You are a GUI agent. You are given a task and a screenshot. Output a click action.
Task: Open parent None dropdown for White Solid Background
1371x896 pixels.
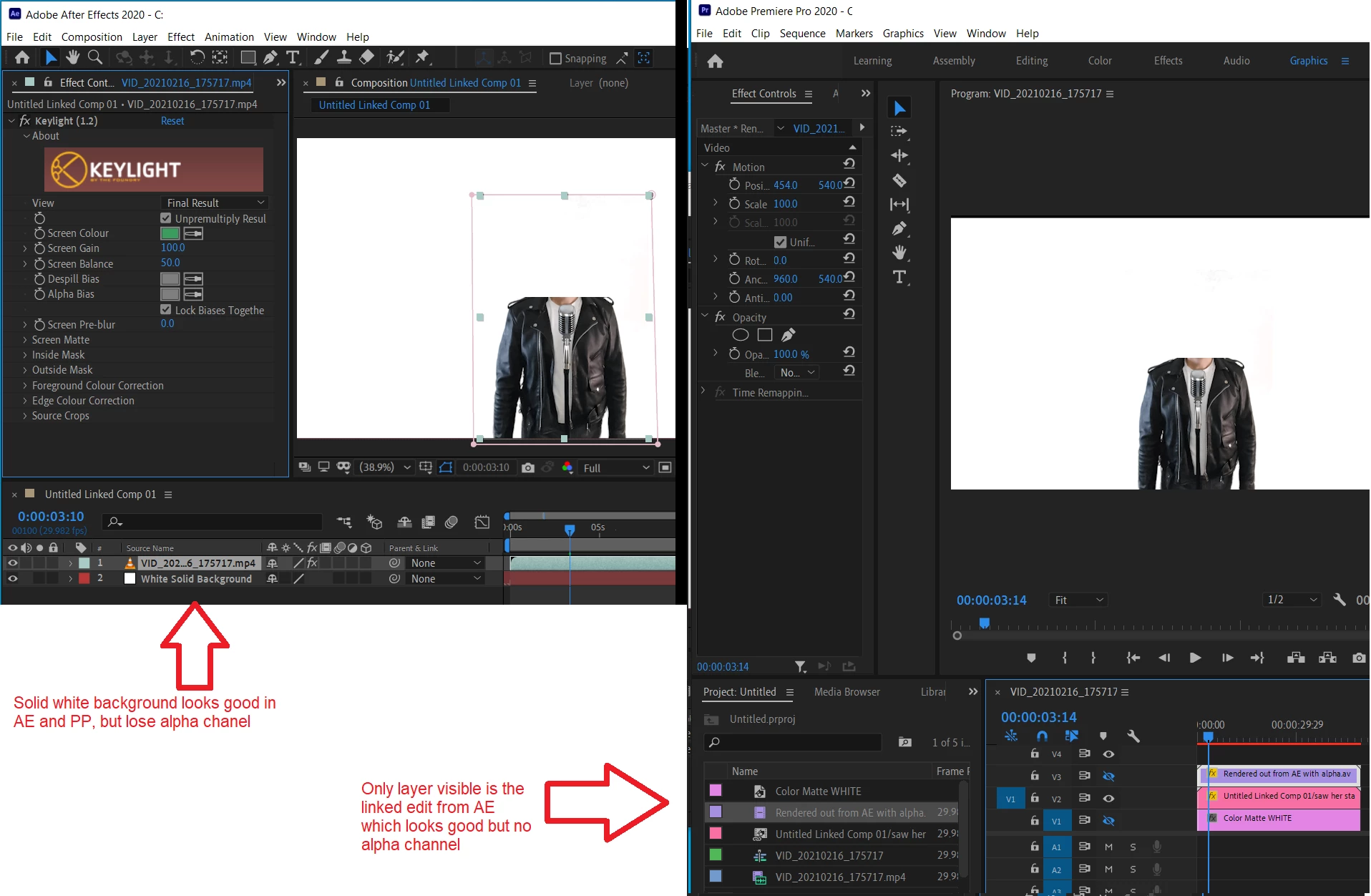click(x=445, y=579)
